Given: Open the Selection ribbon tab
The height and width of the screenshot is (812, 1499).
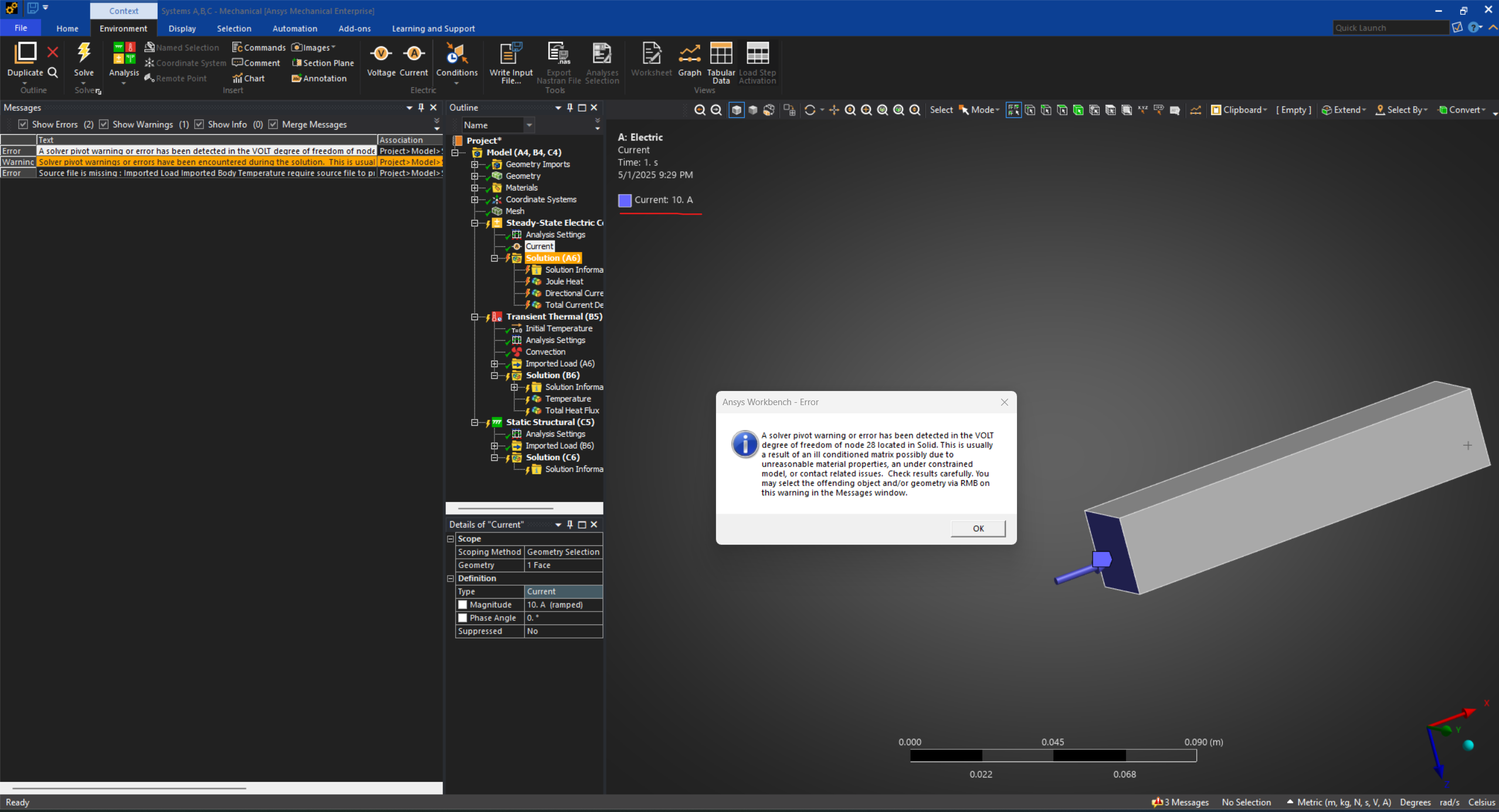Looking at the screenshot, I should (233, 28).
